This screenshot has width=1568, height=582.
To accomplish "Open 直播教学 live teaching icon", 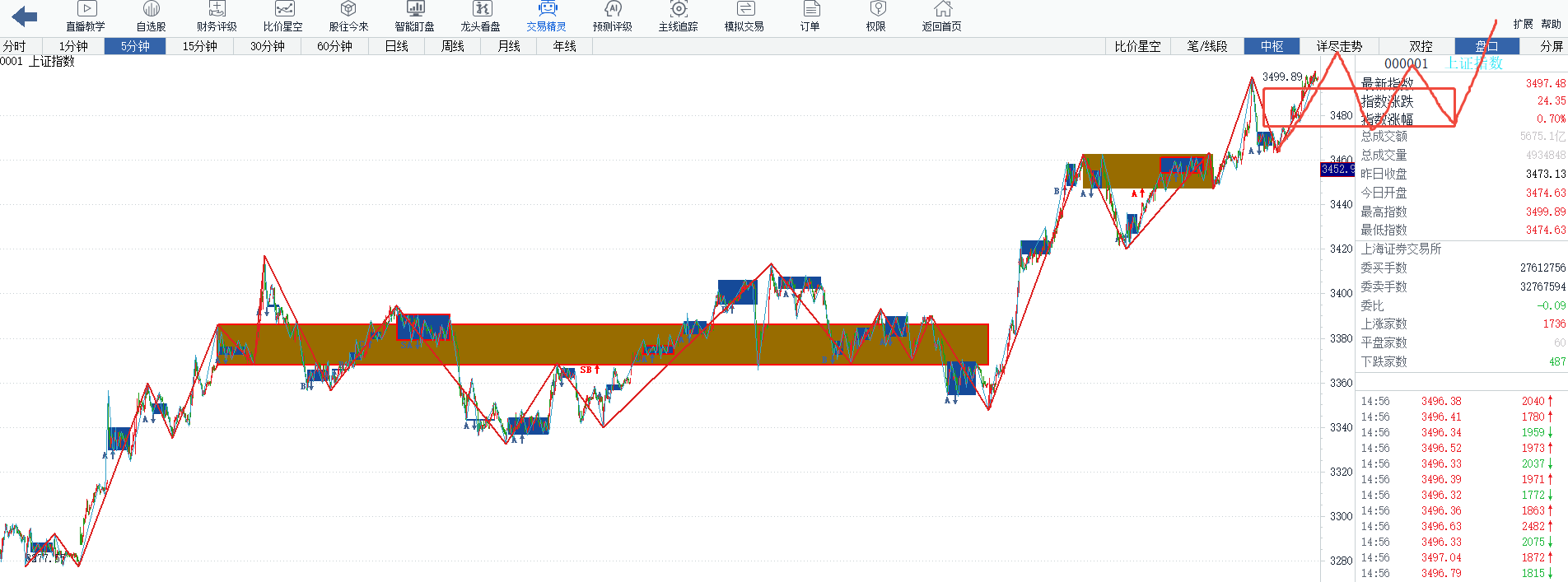I will point(86,10).
